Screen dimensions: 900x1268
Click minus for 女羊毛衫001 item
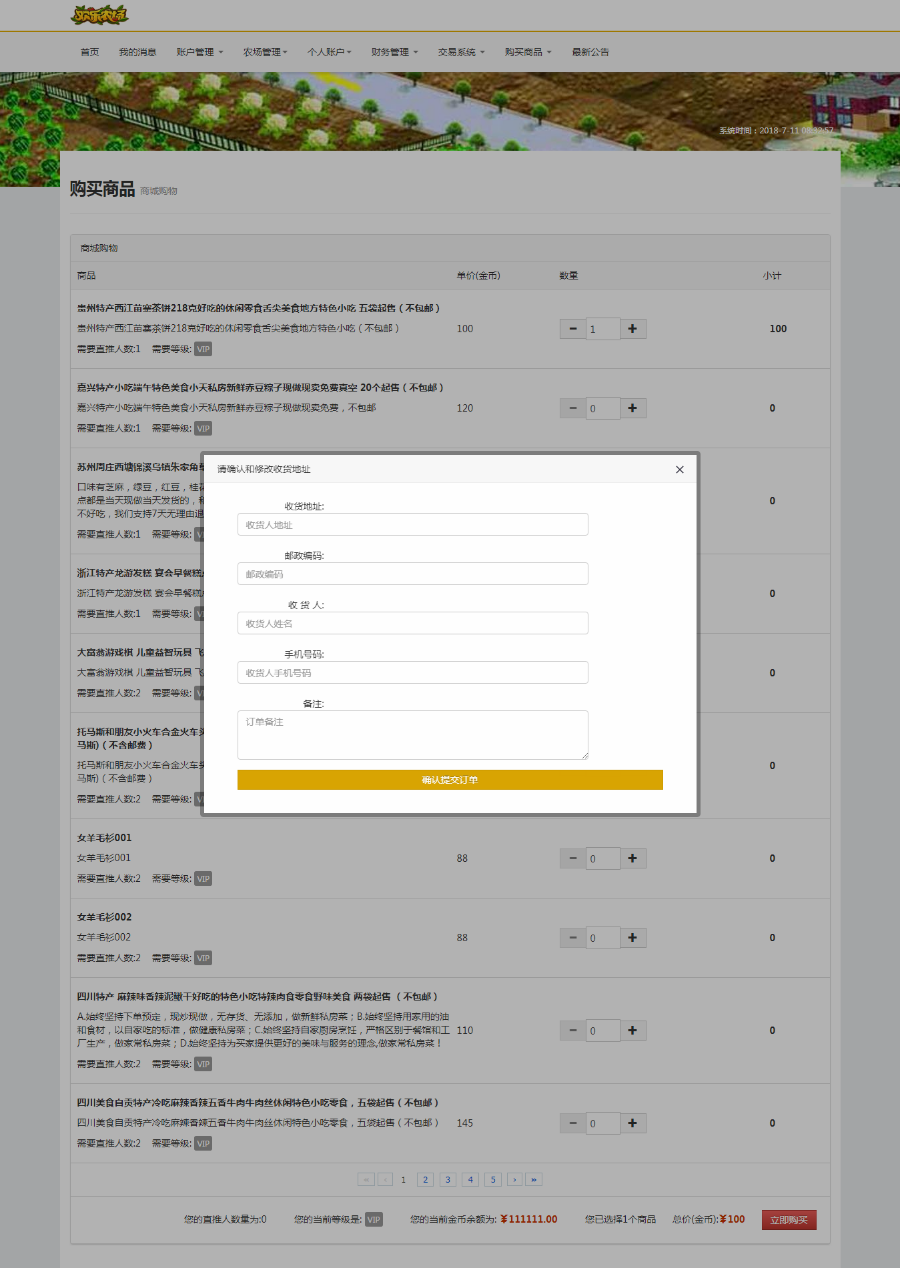click(x=572, y=858)
